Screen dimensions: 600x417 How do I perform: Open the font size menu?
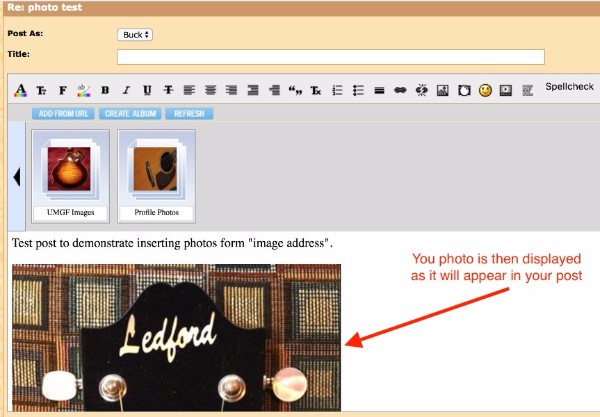41,90
